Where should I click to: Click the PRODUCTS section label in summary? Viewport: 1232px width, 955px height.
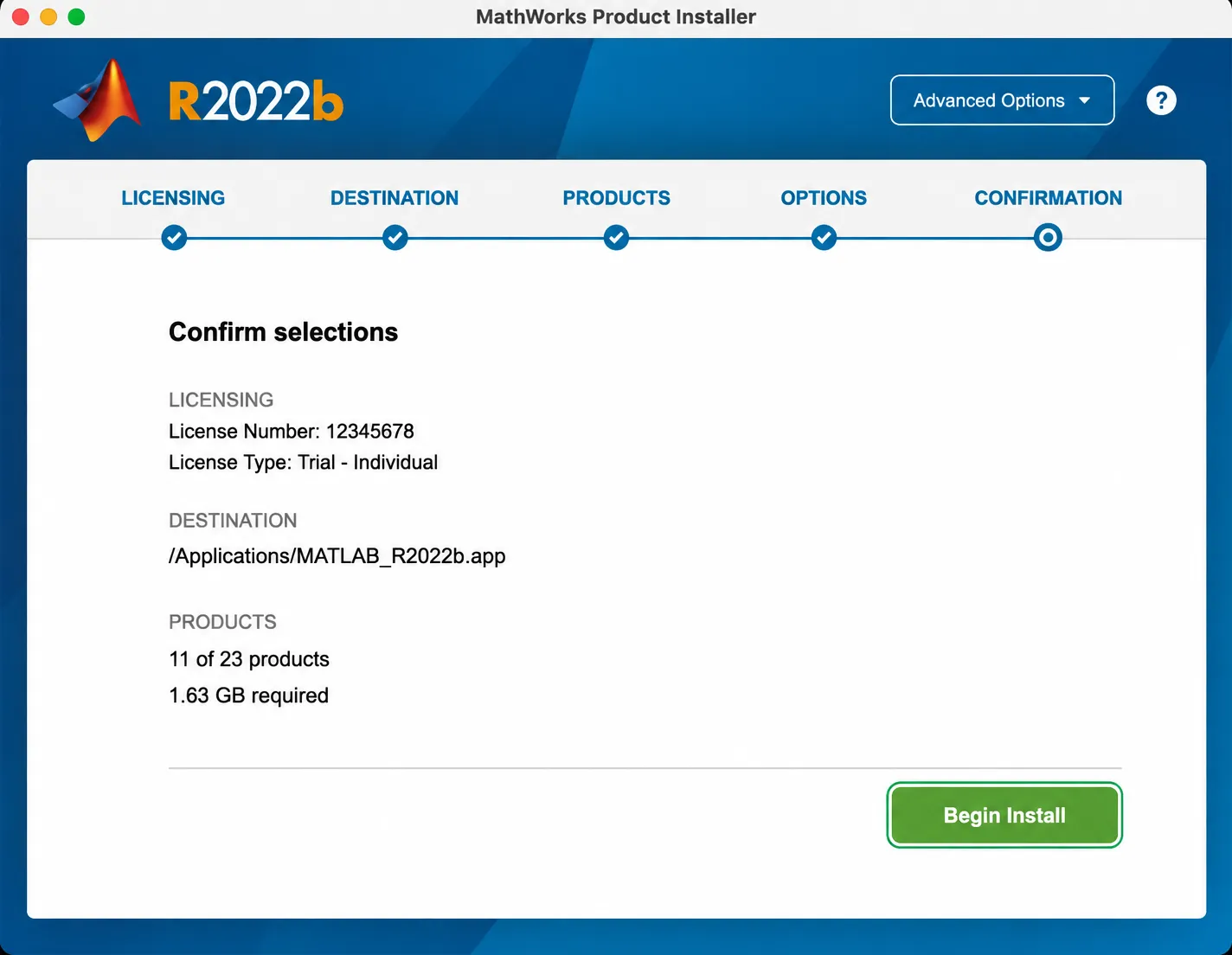222,622
